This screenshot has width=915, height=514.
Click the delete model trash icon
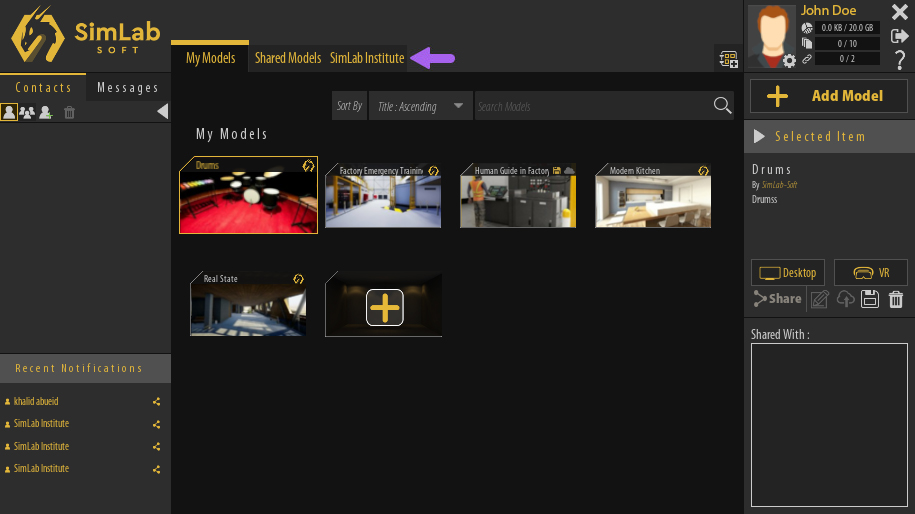[896, 299]
